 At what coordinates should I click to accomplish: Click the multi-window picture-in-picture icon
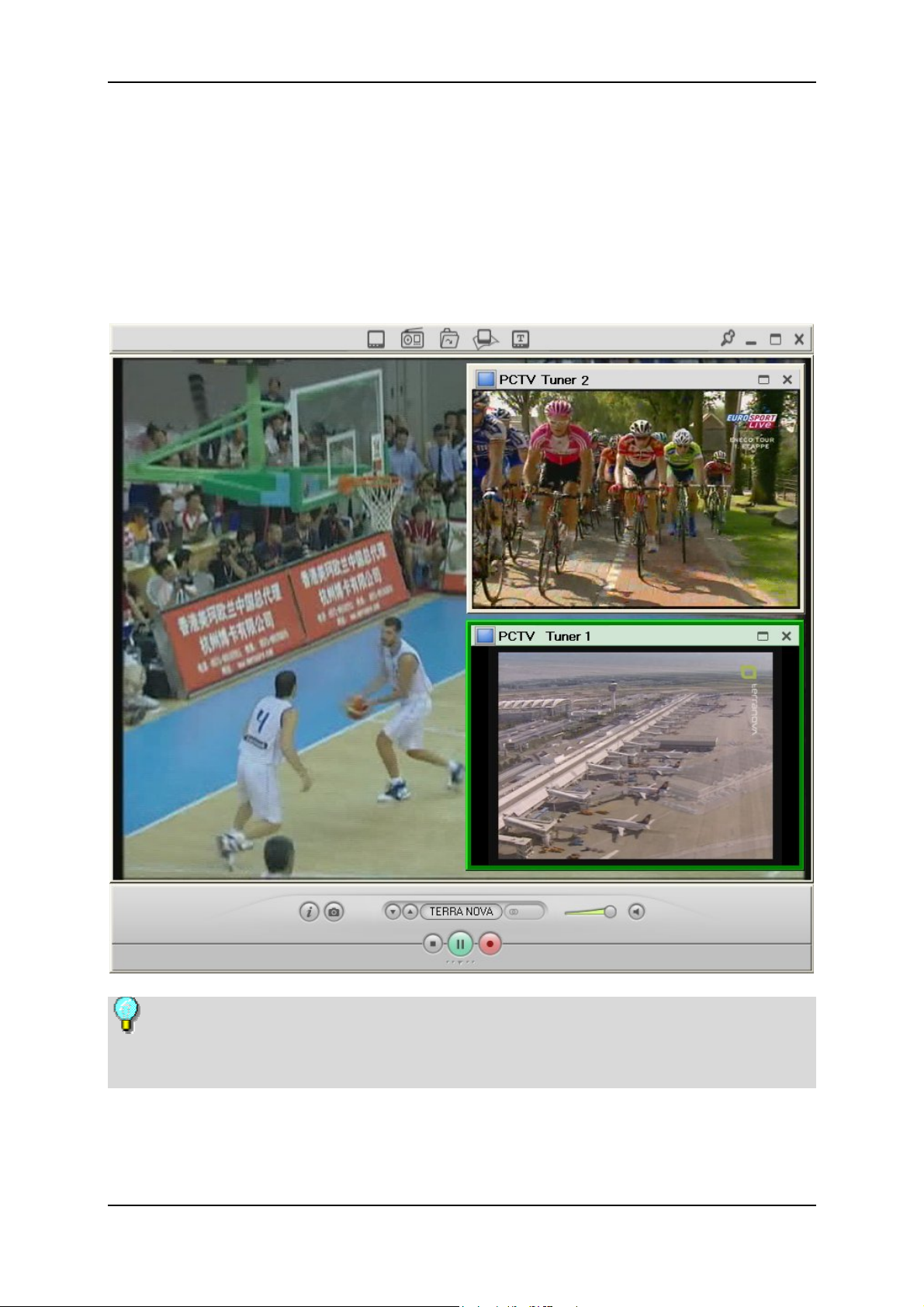pos(486,339)
